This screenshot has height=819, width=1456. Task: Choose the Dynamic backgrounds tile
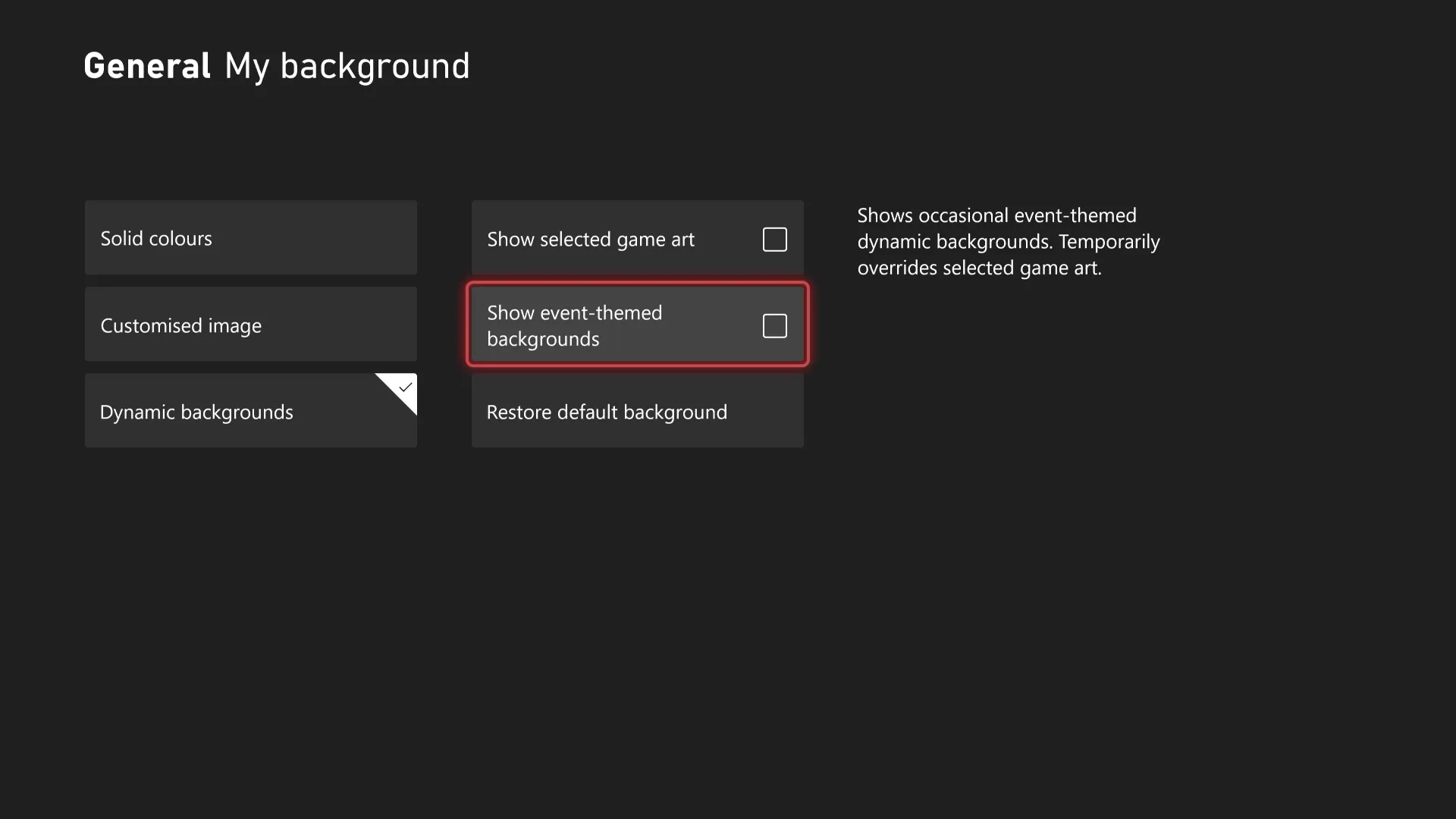click(251, 410)
